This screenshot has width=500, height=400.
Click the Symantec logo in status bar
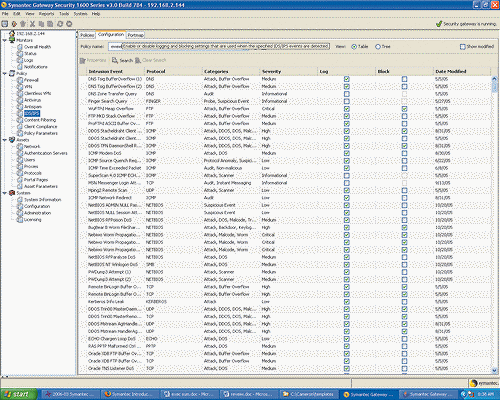485,383
